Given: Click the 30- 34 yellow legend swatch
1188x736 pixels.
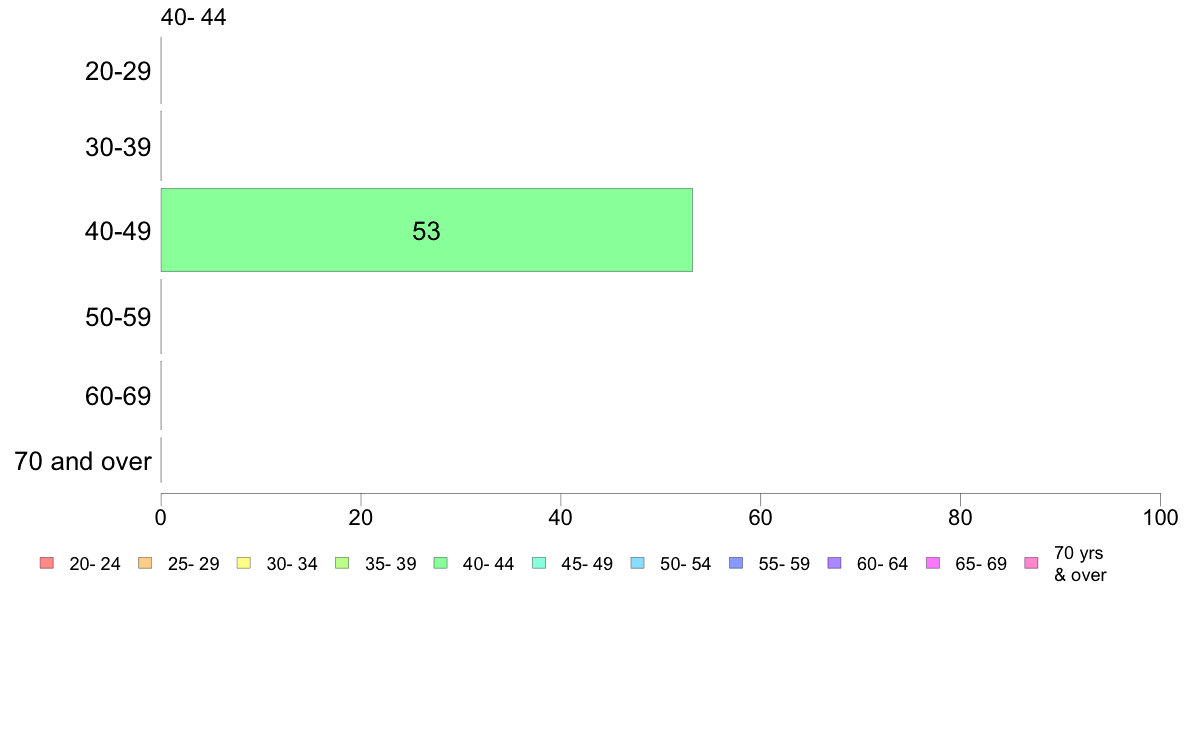Looking at the screenshot, I should [244, 563].
